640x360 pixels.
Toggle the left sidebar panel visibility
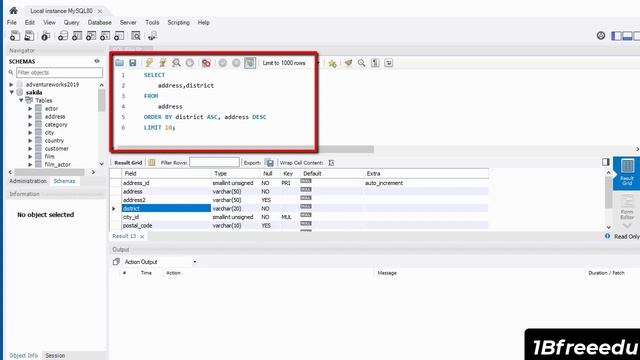pos(616,36)
